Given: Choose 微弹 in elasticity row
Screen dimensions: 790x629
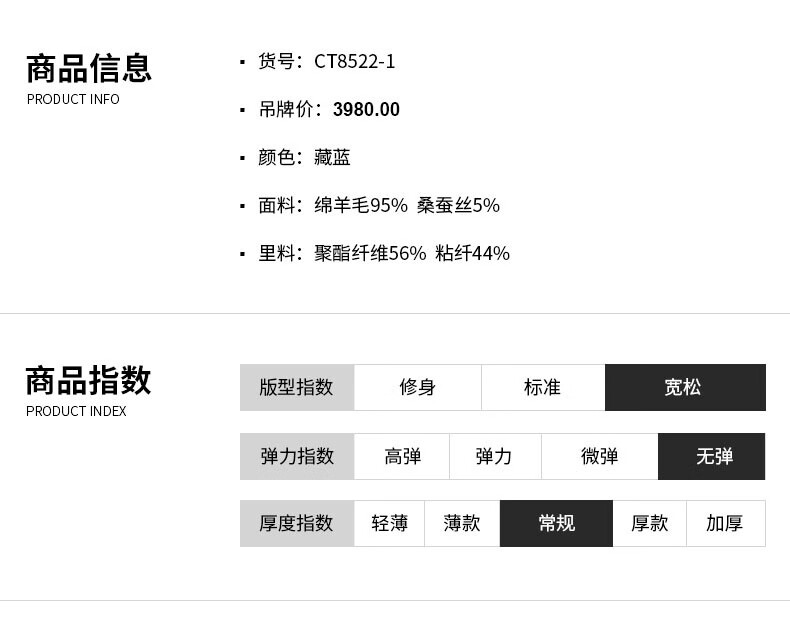Looking at the screenshot, I should (600, 456).
